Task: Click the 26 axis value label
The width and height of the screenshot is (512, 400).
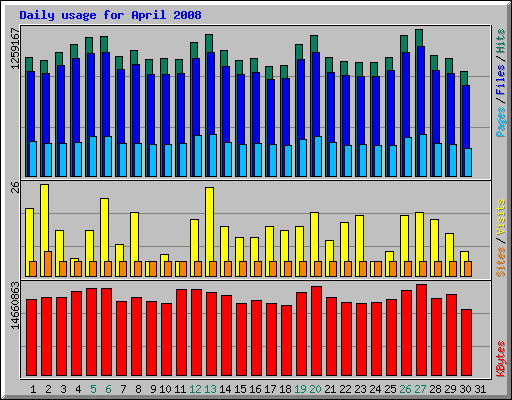Action: point(15,187)
